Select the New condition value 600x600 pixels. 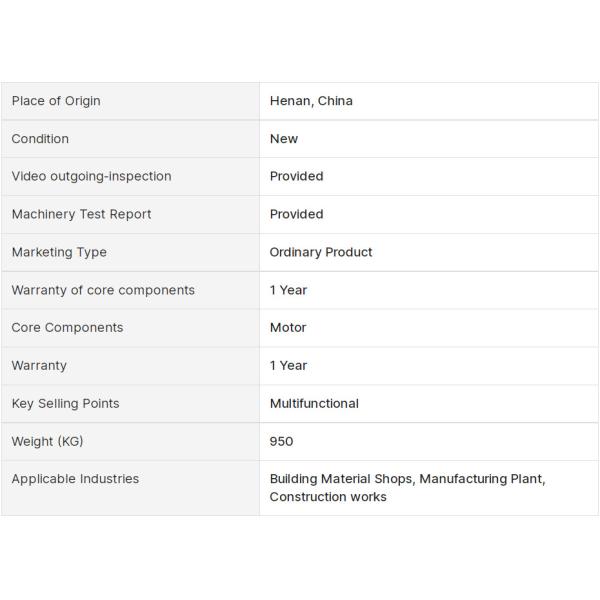click(x=284, y=139)
